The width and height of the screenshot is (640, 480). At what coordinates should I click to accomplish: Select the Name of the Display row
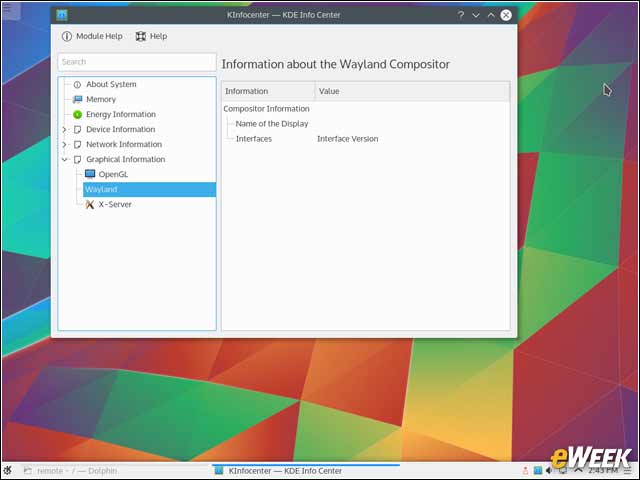click(x=272, y=124)
